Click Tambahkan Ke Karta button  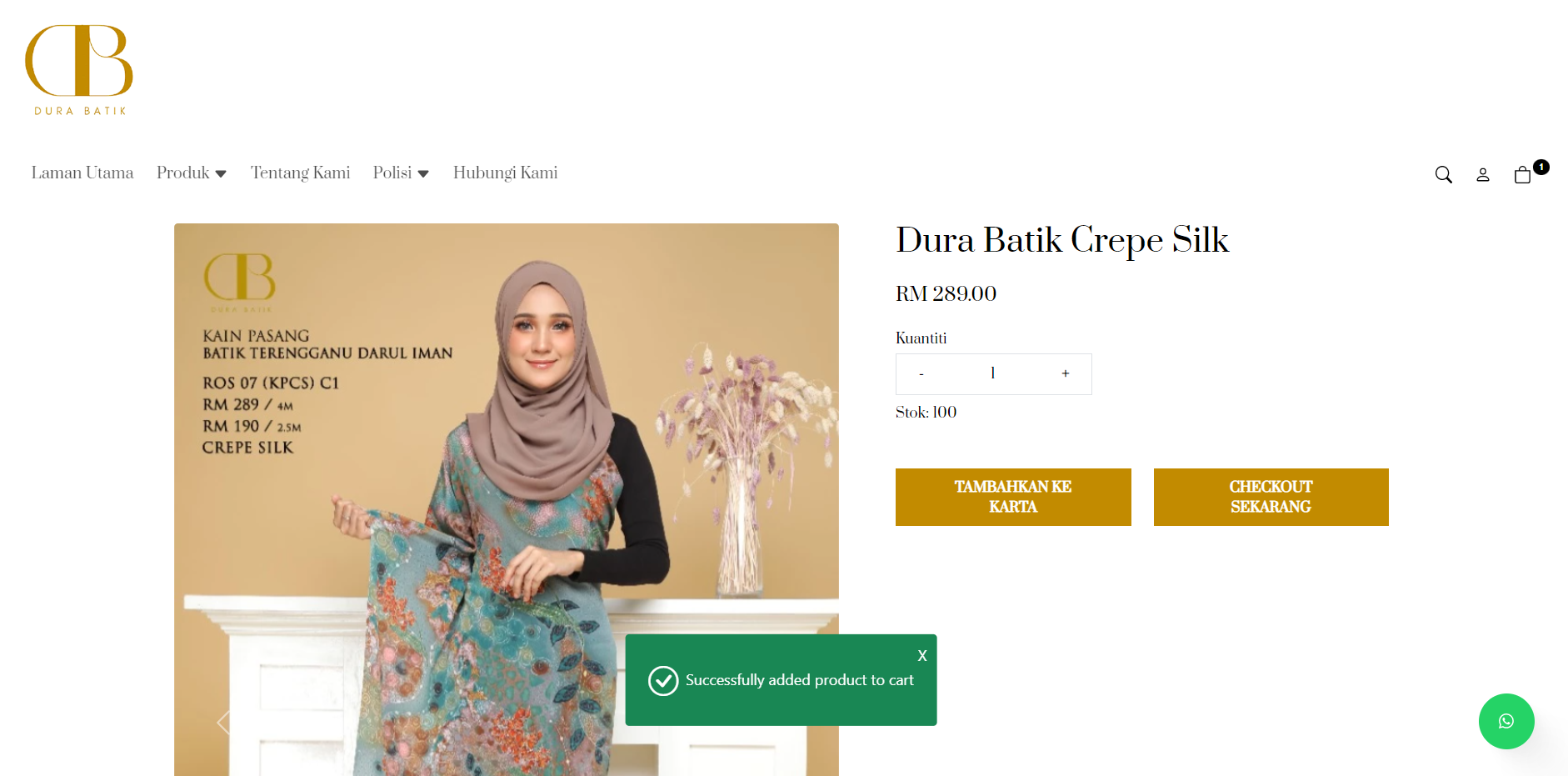[x=1013, y=497]
